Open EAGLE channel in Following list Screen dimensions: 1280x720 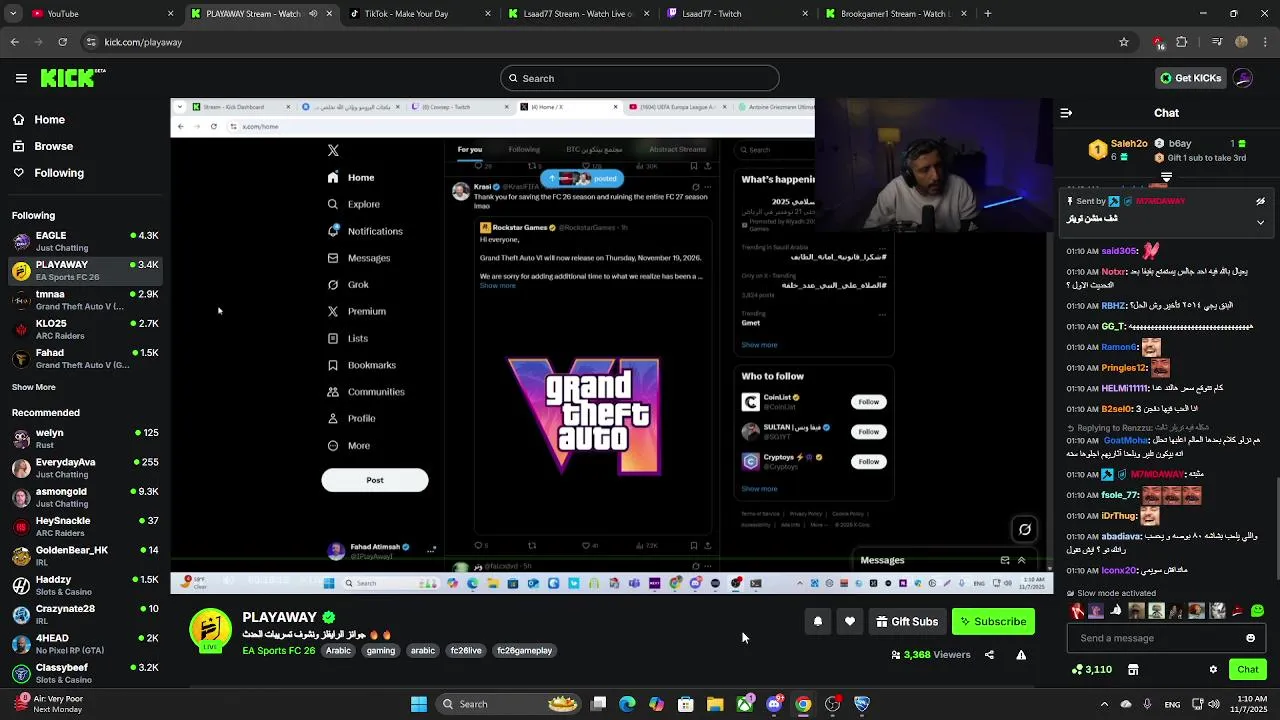(x=85, y=241)
